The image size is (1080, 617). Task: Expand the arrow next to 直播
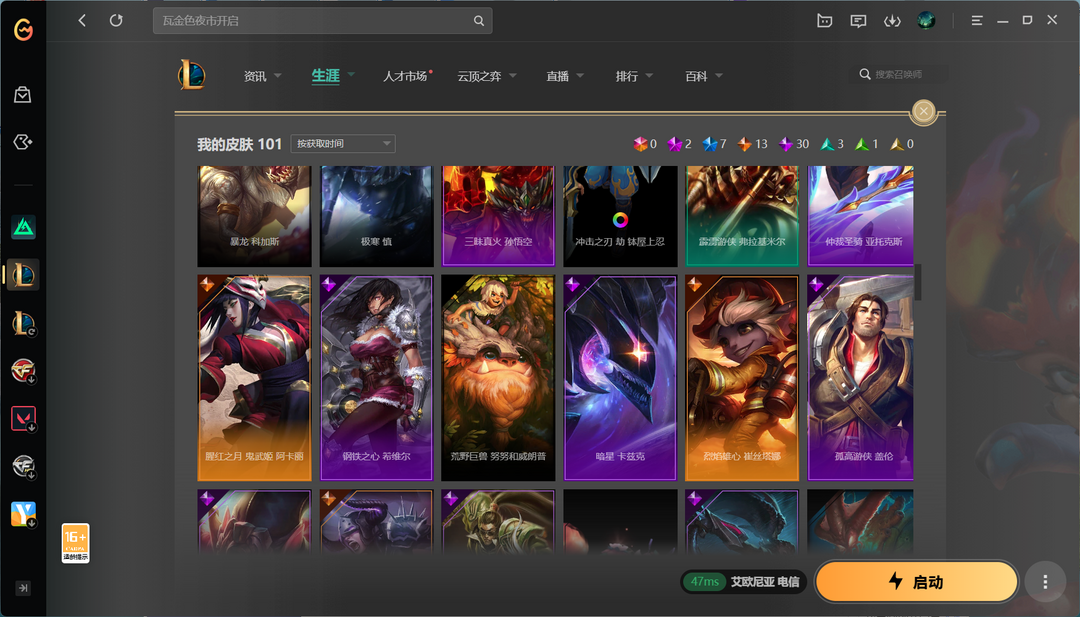[580, 75]
